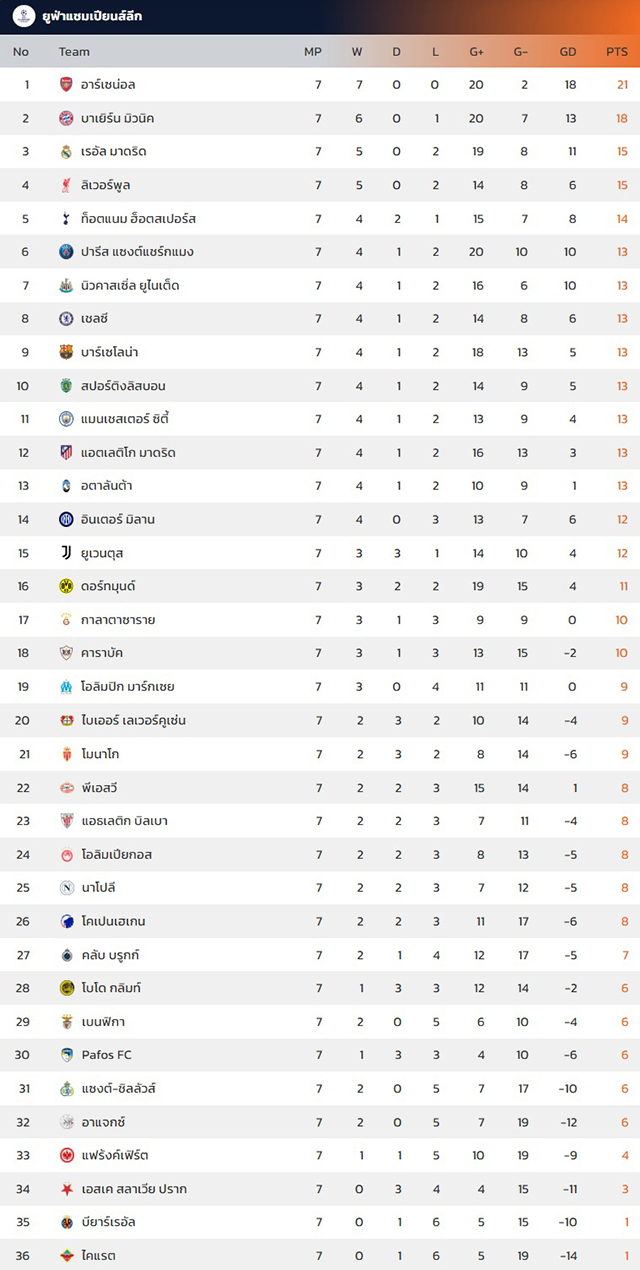Screen dimensions: 640x1270
Task: Click the Juventus club crest
Action: coord(66,553)
